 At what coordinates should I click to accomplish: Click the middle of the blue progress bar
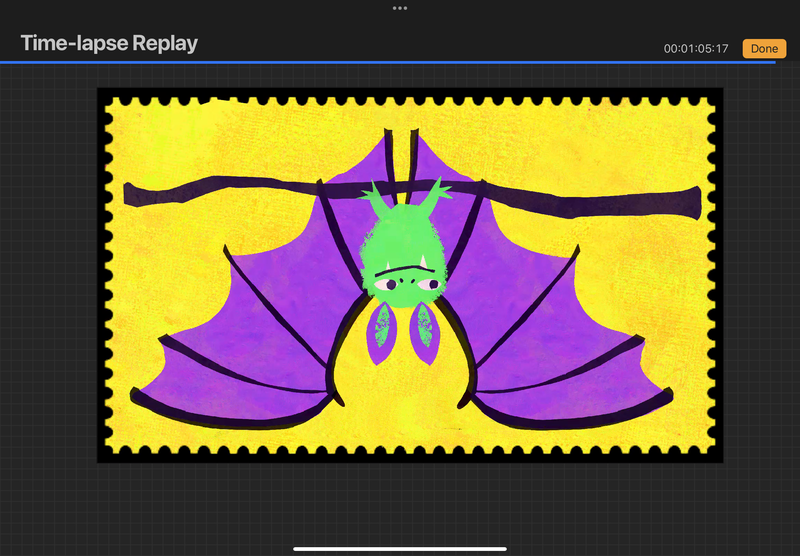click(388, 62)
